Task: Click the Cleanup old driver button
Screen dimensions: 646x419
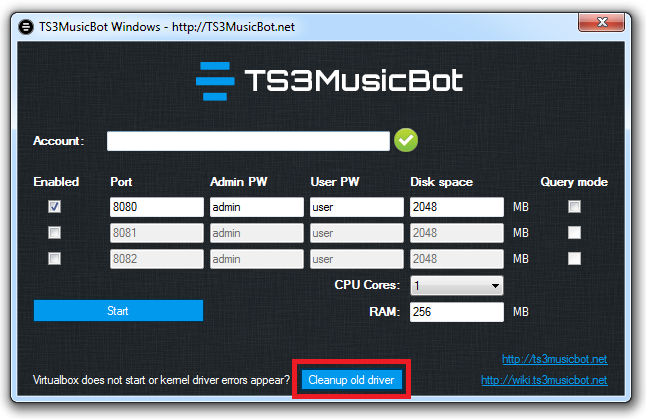Action: point(351,379)
